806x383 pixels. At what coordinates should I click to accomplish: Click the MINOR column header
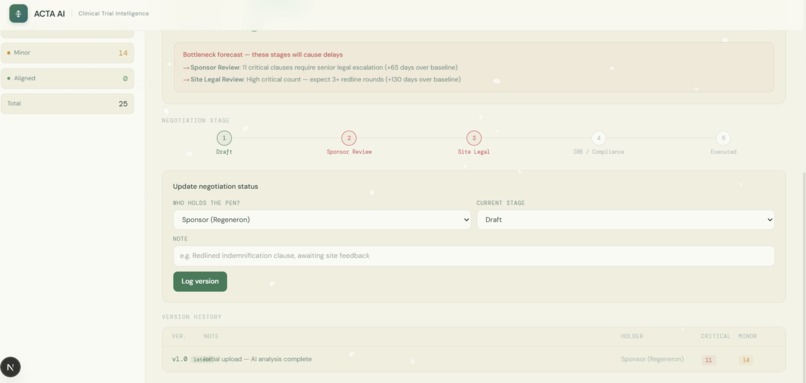(x=747, y=336)
